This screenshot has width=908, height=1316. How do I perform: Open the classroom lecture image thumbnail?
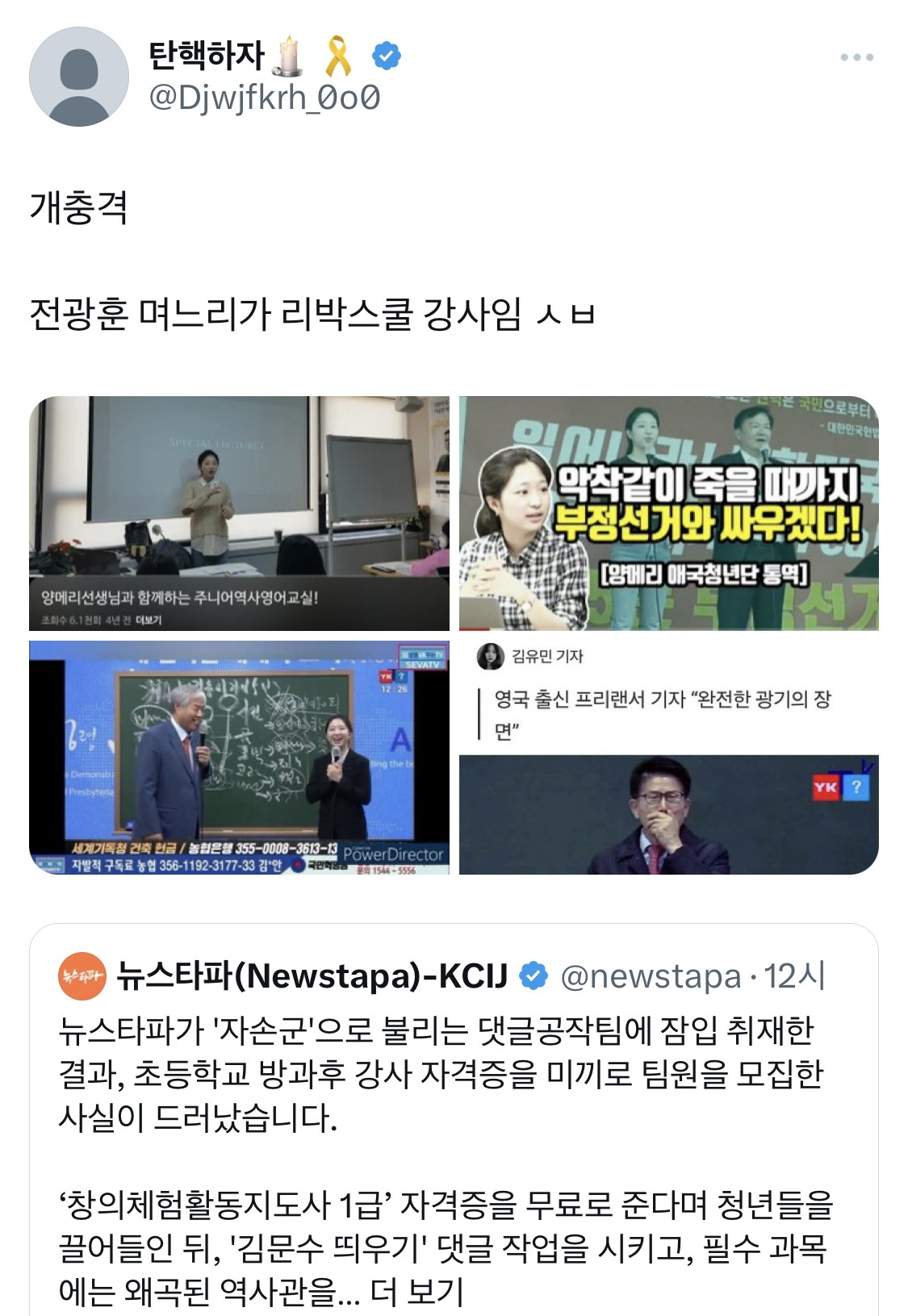tap(239, 513)
